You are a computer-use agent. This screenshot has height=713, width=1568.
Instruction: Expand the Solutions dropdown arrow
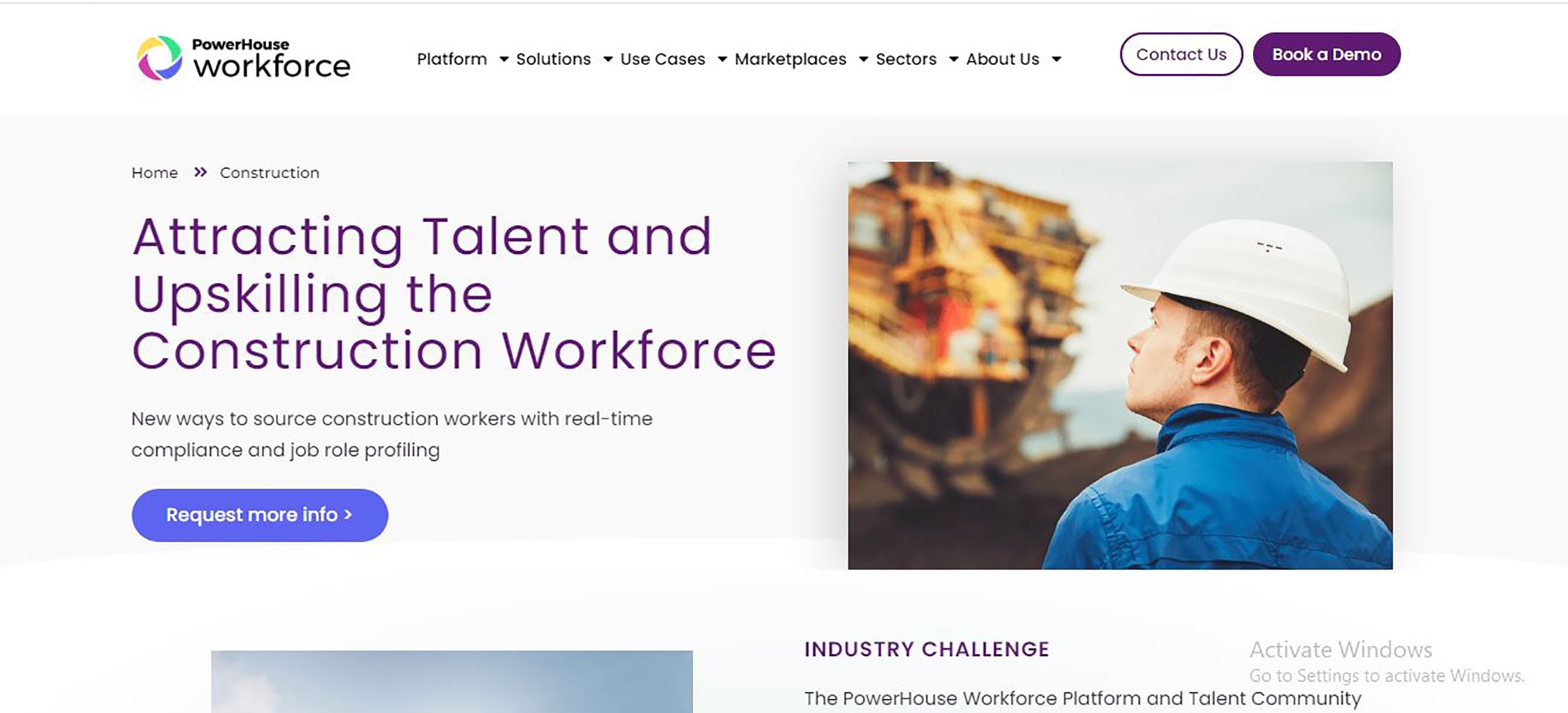(608, 59)
